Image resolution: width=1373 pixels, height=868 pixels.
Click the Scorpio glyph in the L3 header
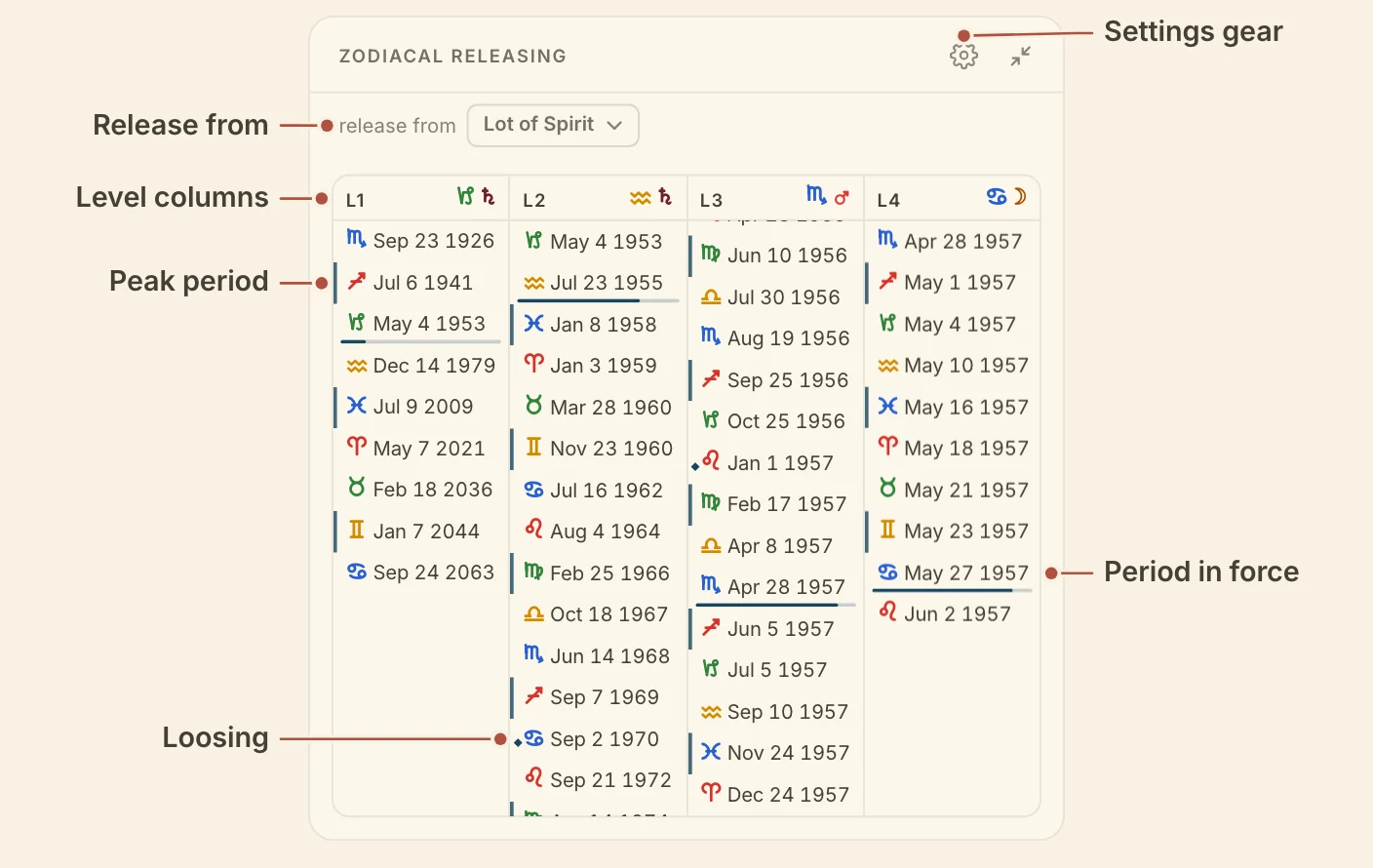click(816, 196)
